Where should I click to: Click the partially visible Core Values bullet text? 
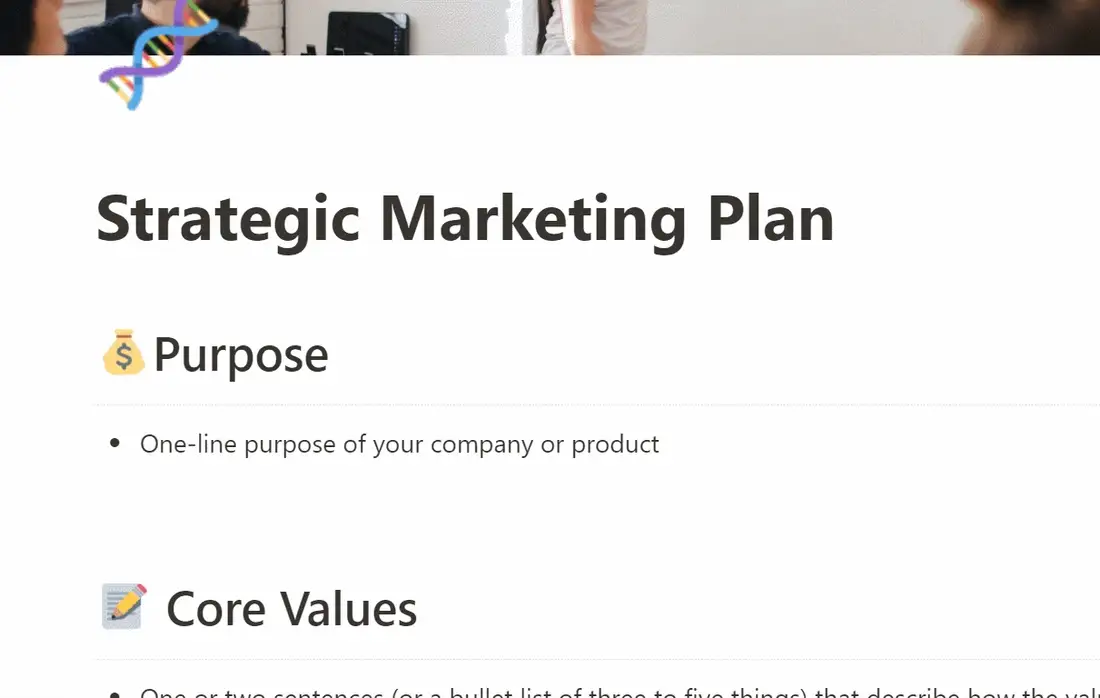pos(619,692)
